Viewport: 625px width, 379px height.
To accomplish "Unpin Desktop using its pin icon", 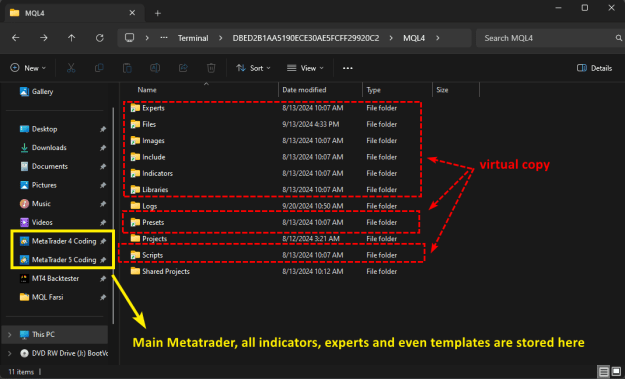I will [103, 129].
